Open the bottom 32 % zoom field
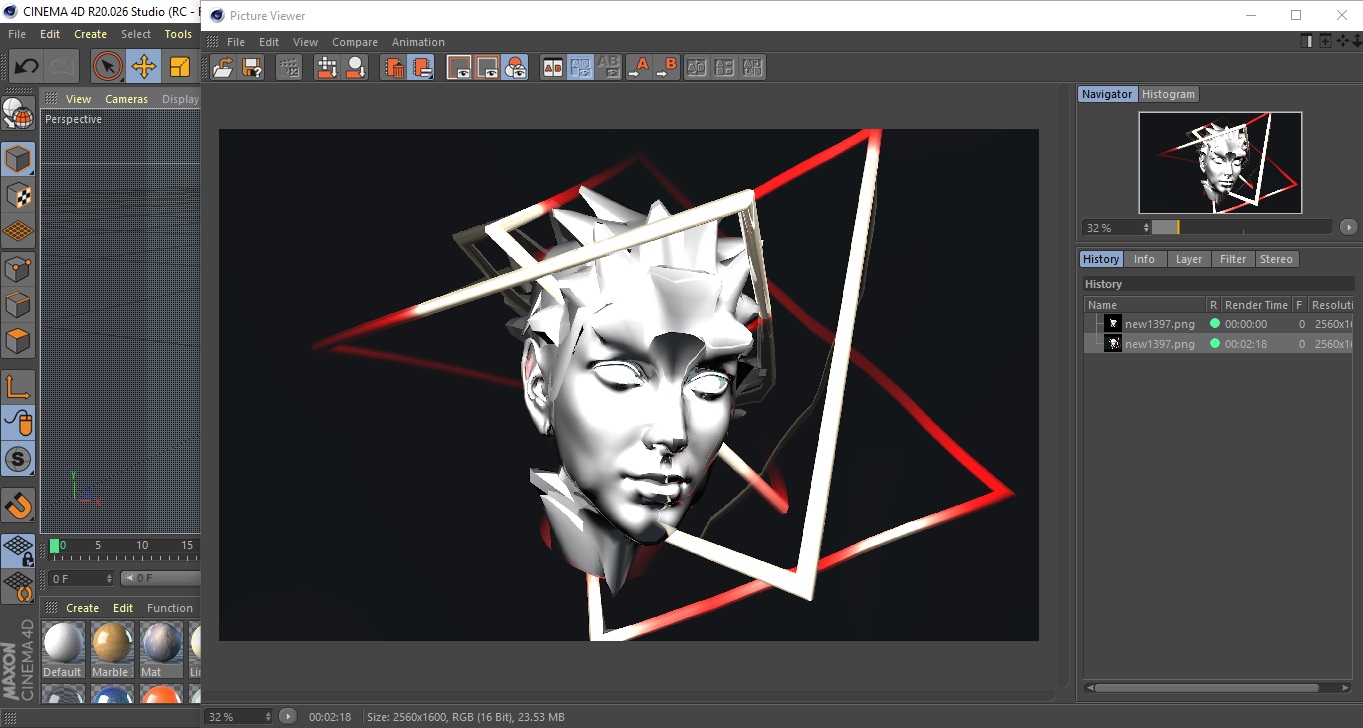 click(x=239, y=717)
